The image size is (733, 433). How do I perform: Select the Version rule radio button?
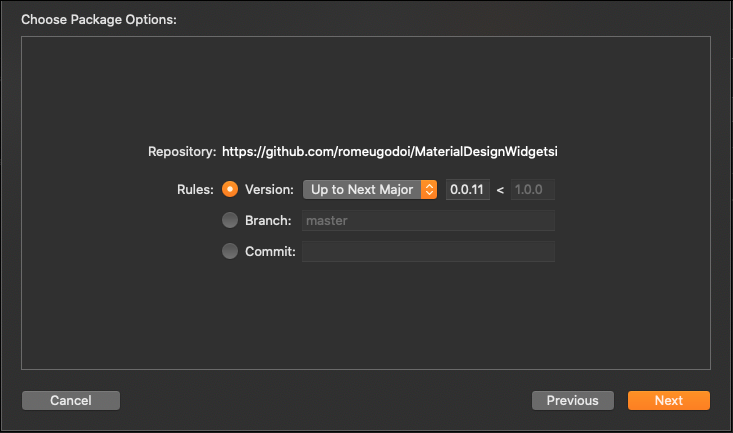click(230, 189)
